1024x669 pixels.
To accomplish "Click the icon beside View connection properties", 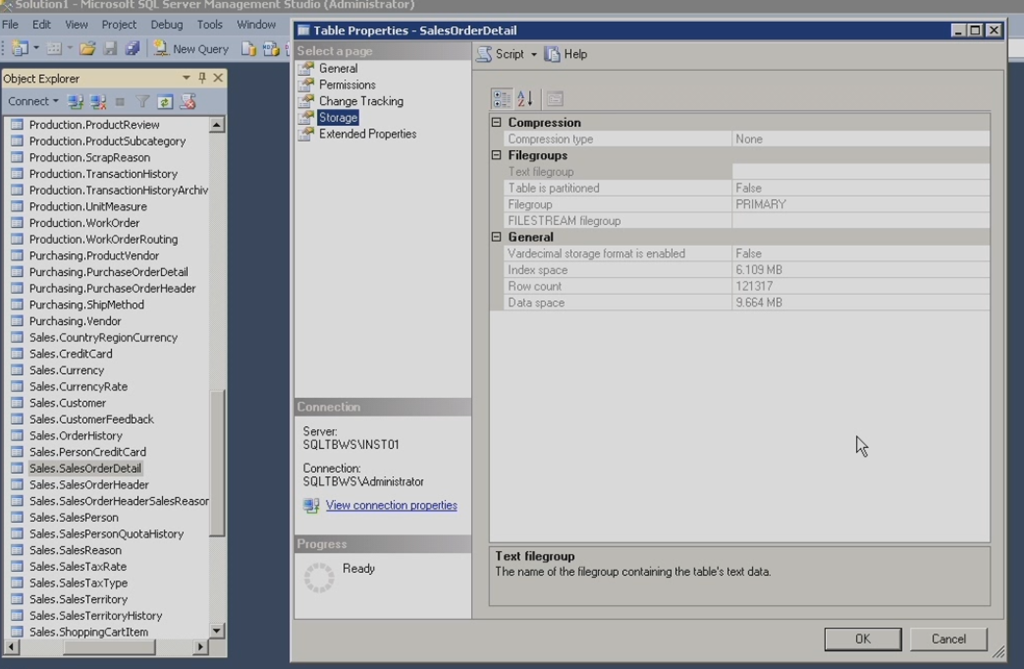I will point(312,505).
